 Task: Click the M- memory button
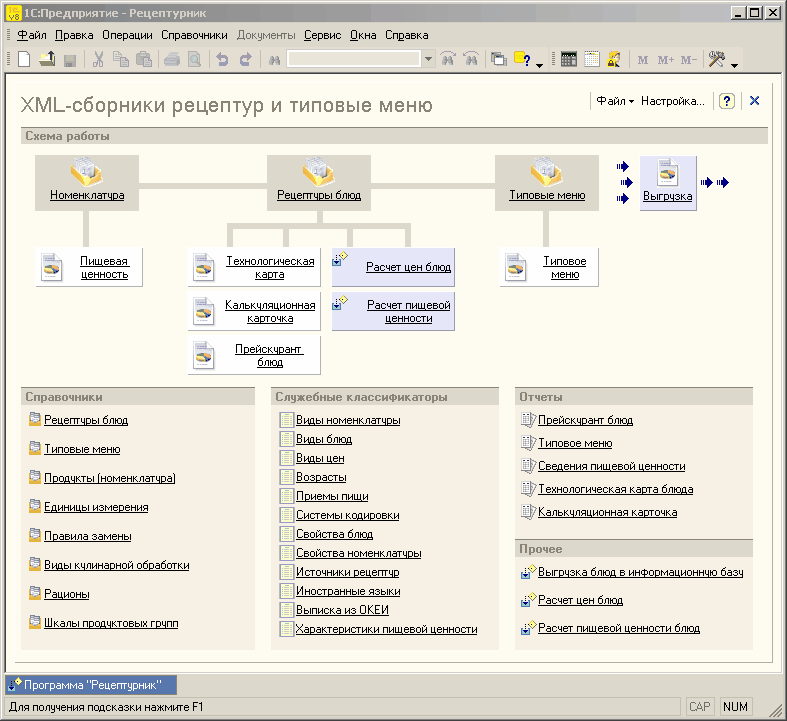[x=689, y=60]
